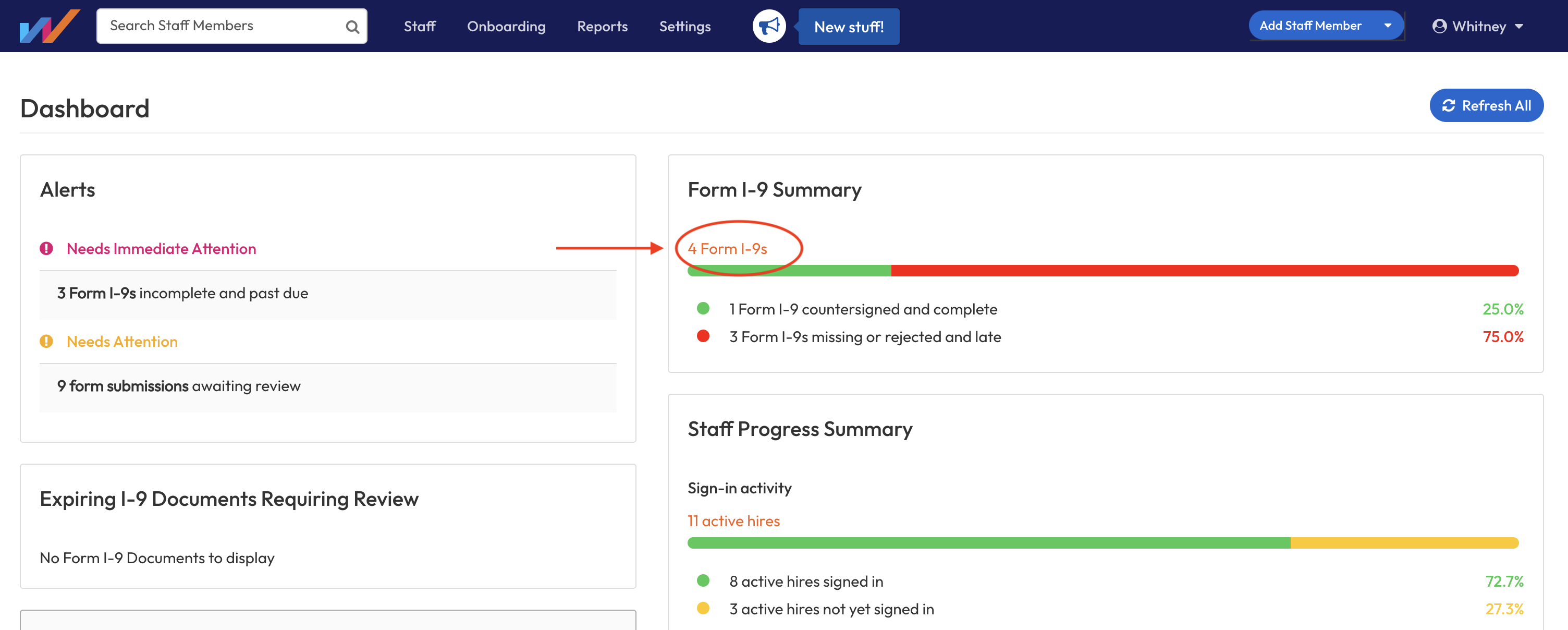Open the 11 active hires link
The width and height of the screenshot is (1568, 630).
coord(733,521)
